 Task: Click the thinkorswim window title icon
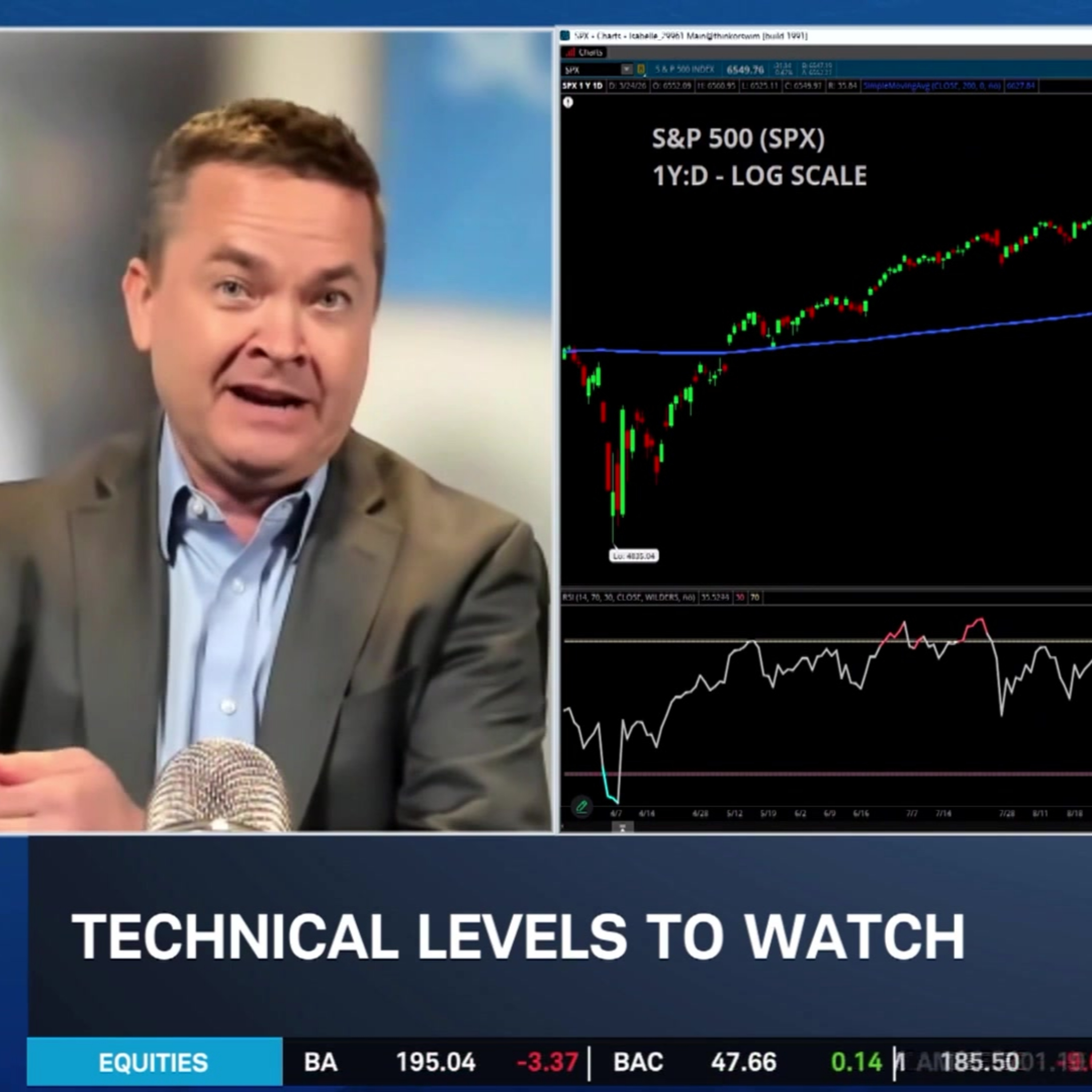[565, 36]
